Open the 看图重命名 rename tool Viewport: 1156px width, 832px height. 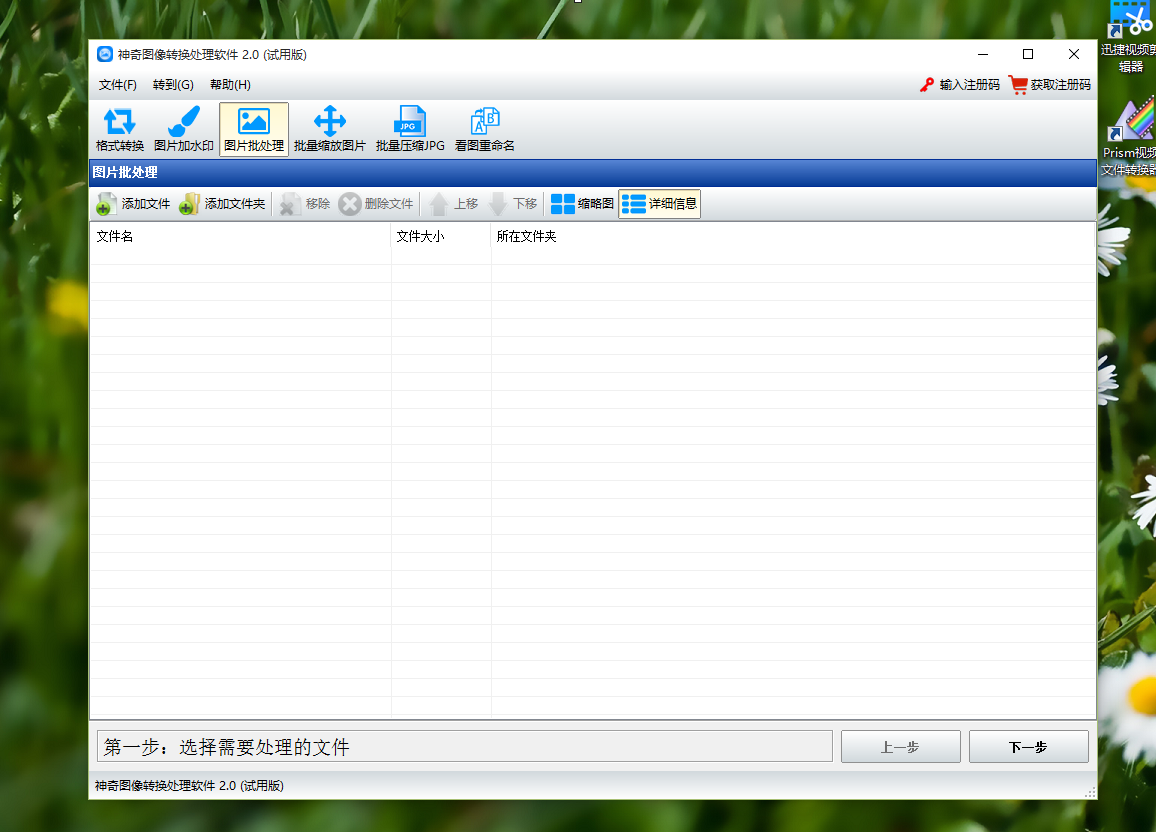pyautogui.click(x=484, y=129)
